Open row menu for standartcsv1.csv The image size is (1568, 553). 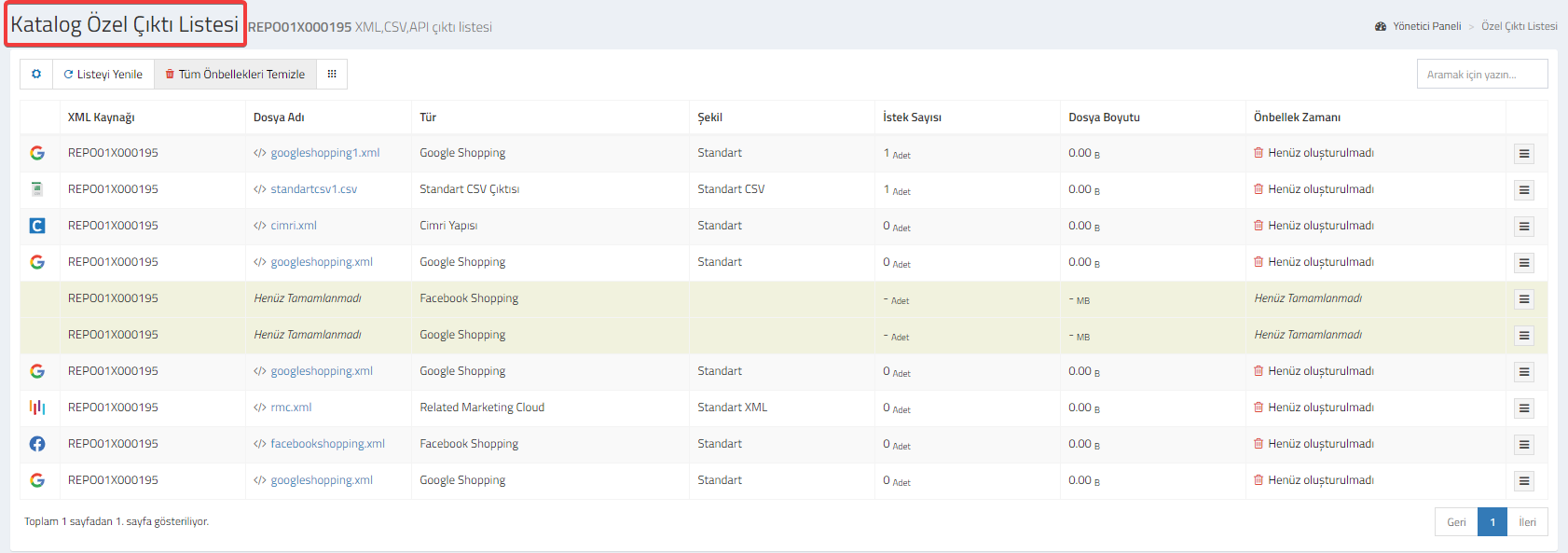coord(1524,190)
